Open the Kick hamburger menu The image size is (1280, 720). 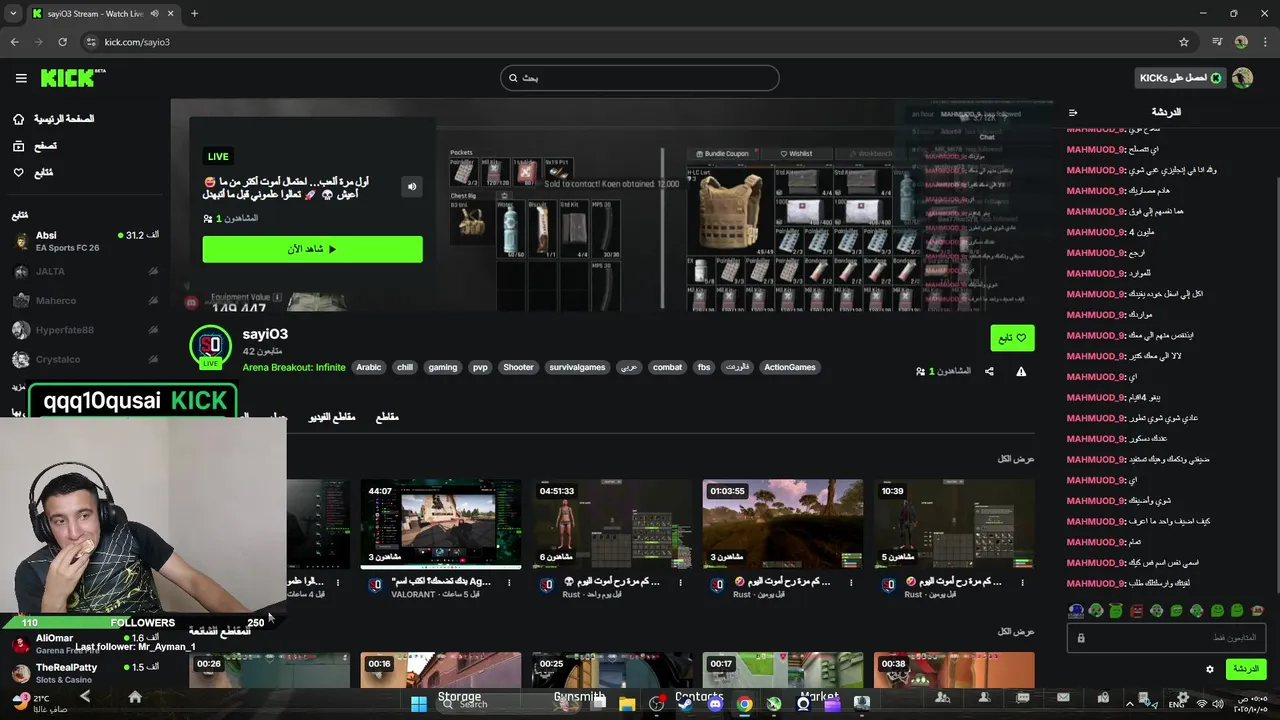click(21, 78)
